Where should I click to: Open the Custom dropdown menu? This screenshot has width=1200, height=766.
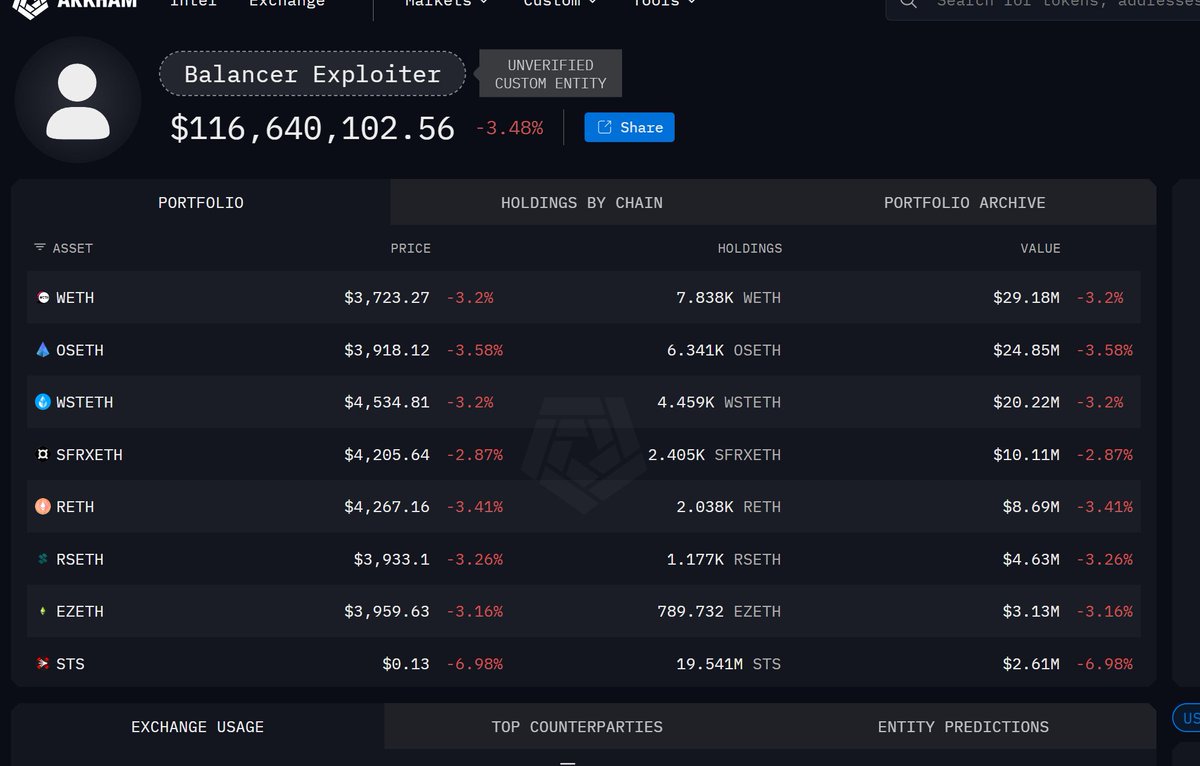560,4
